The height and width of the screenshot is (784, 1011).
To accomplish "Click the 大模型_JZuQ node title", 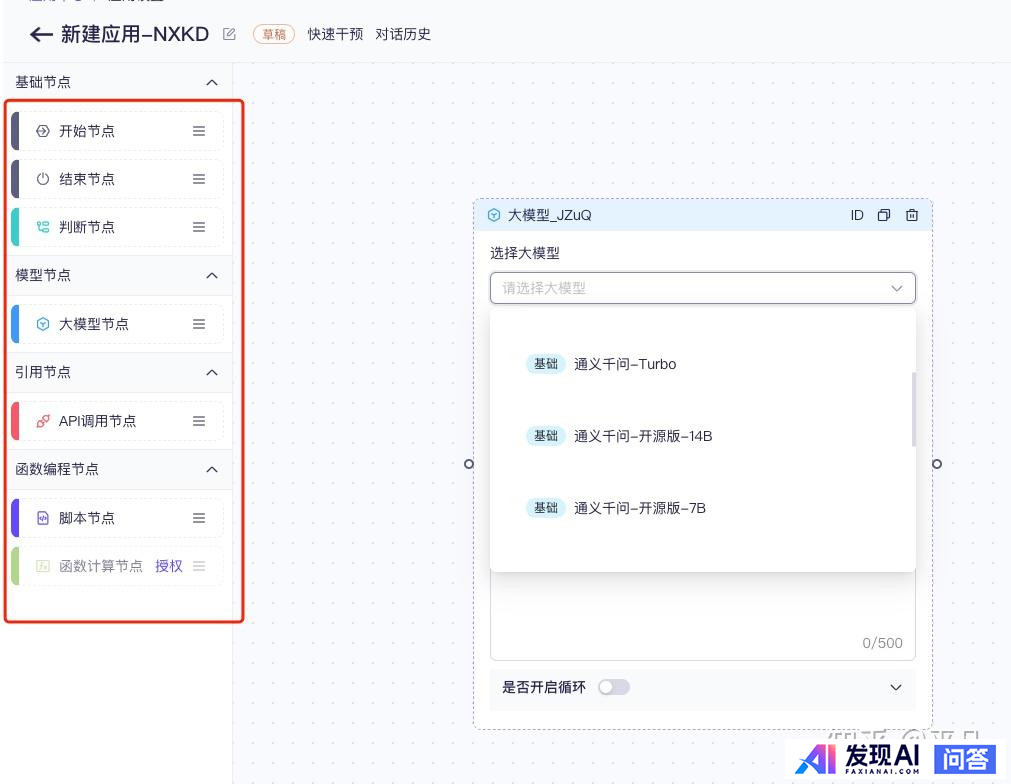I will coord(549,215).
